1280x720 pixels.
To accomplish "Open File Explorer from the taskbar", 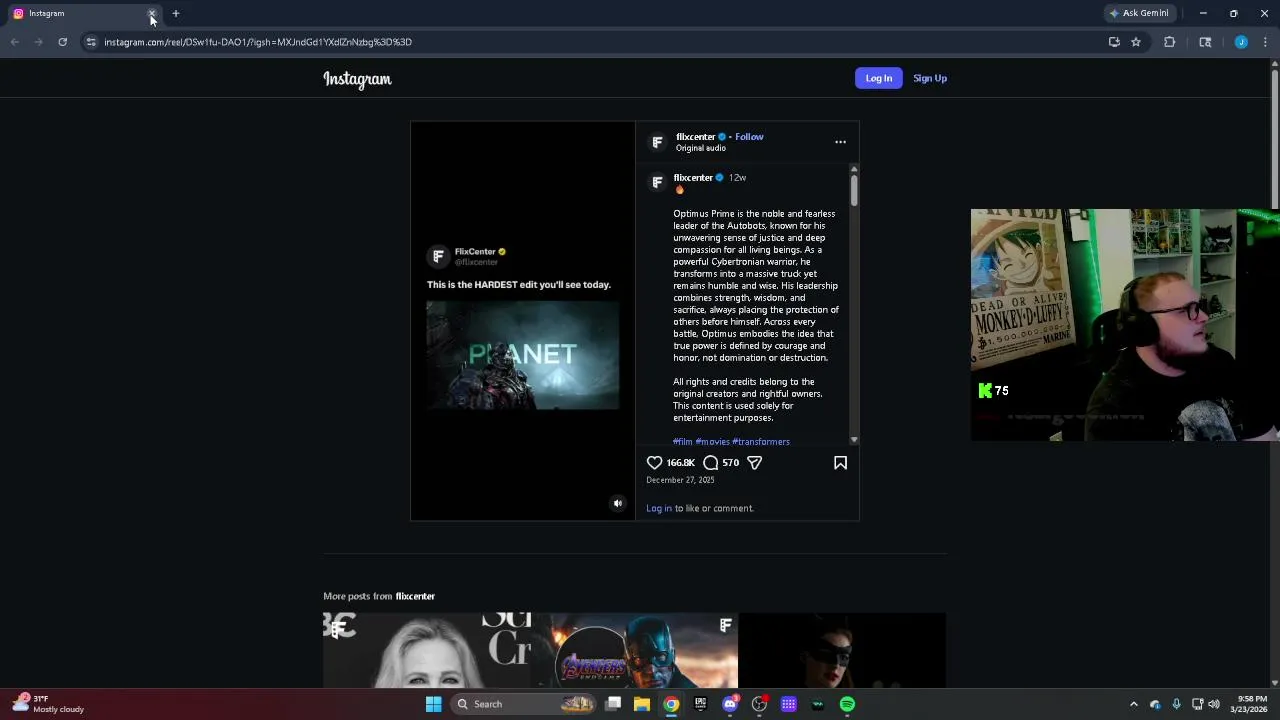I will [642, 704].
